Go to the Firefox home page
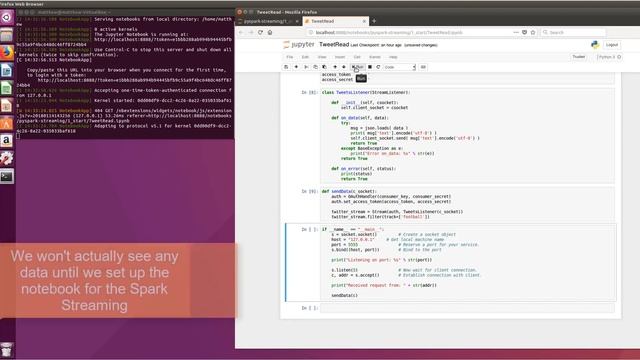The image size is (640, 360). pyautogui.click(x=270, y=32)
